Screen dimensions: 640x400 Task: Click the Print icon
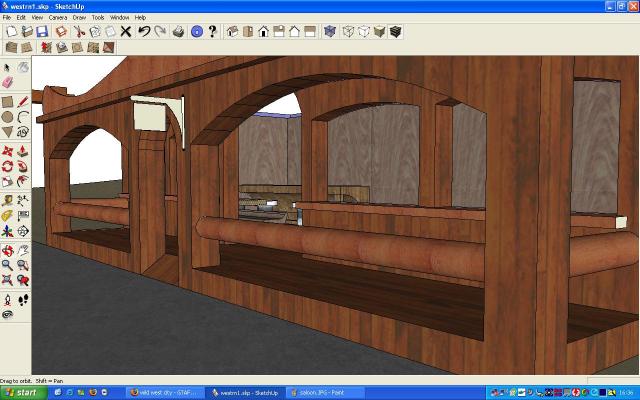[178, 32]
